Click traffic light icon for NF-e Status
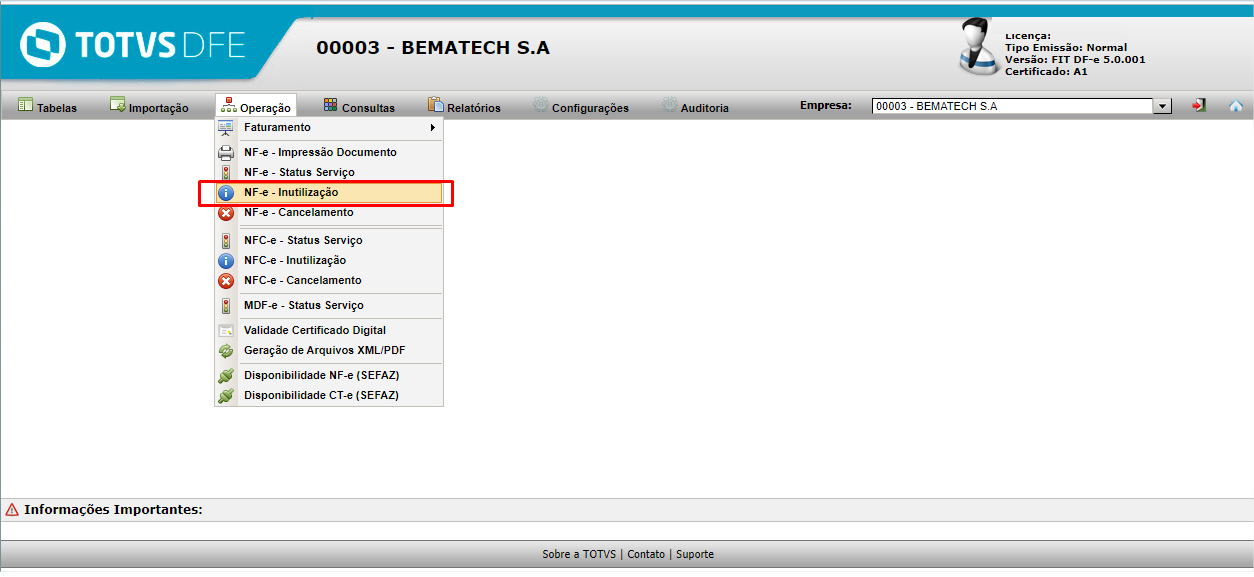Screen dimensions: 1254x577 click(x=225, y=173)
